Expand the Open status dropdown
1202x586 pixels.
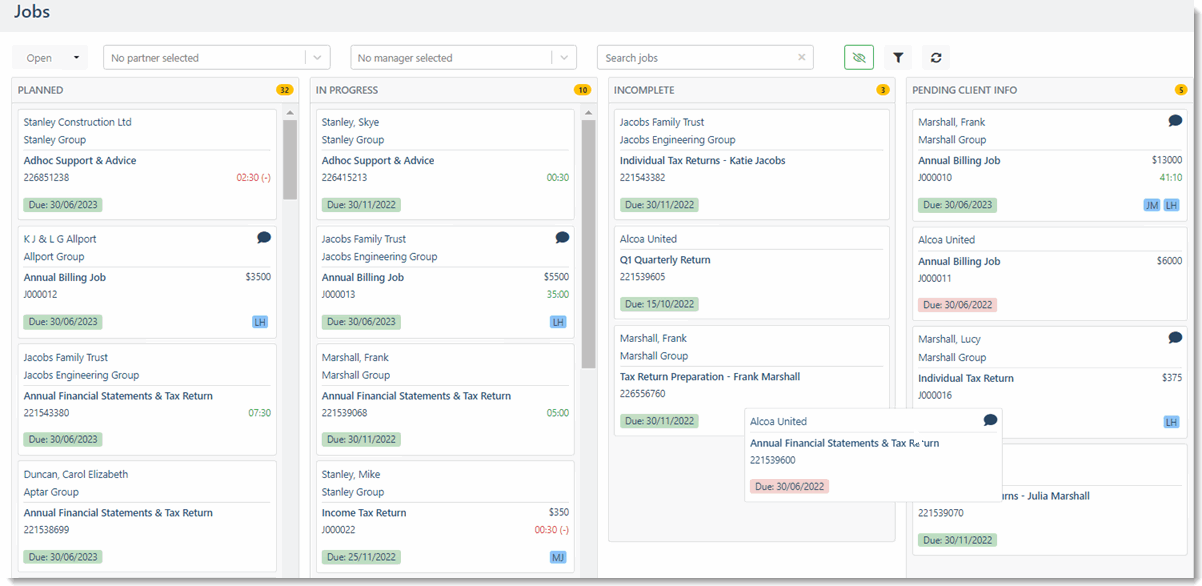(x=50, y=58)
